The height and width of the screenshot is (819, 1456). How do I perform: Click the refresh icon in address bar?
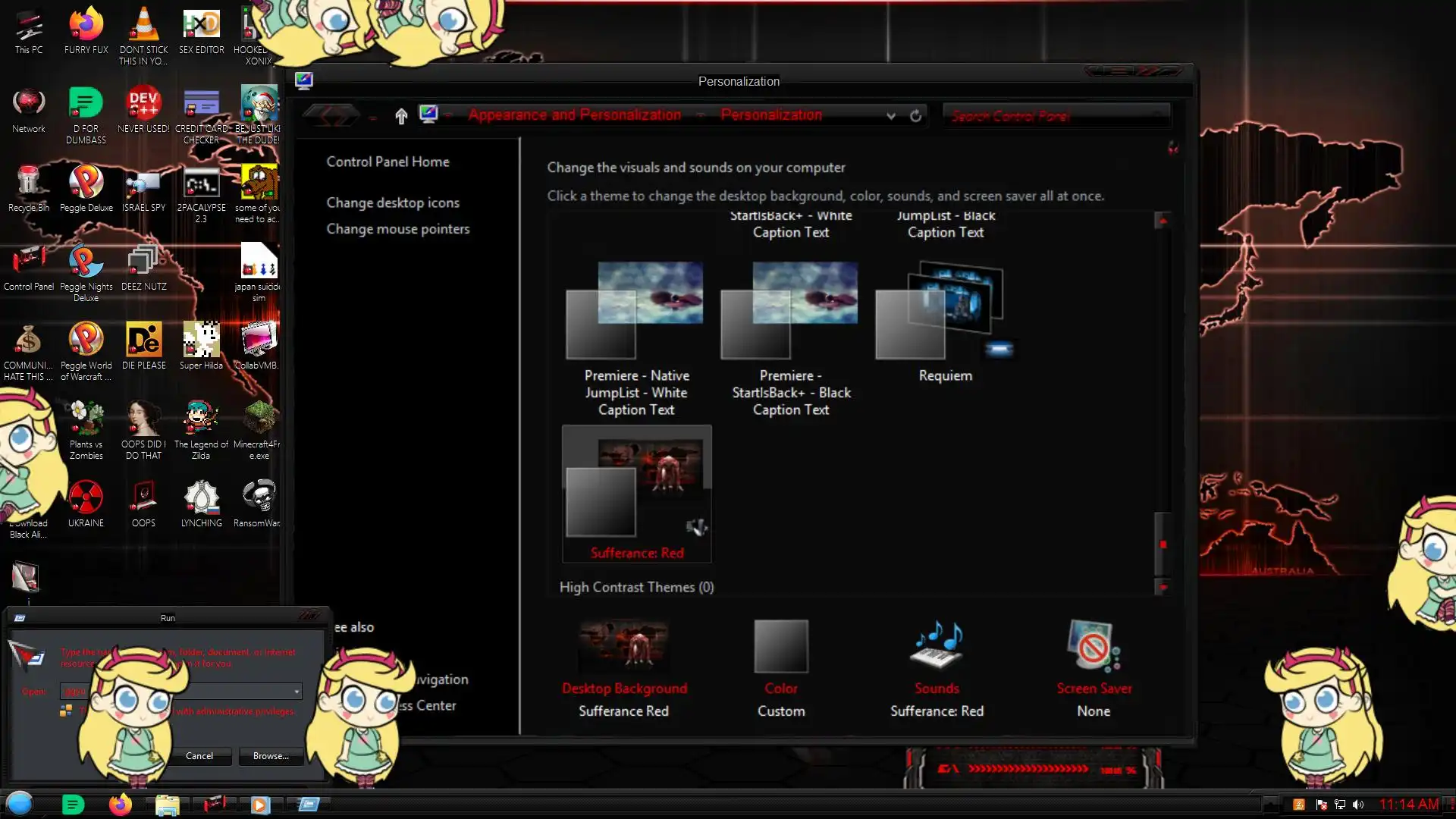[915, 116]
